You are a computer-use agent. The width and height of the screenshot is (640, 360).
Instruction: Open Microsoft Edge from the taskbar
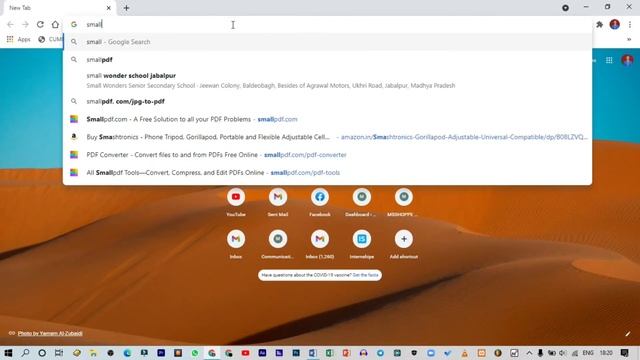coord(127,353)
